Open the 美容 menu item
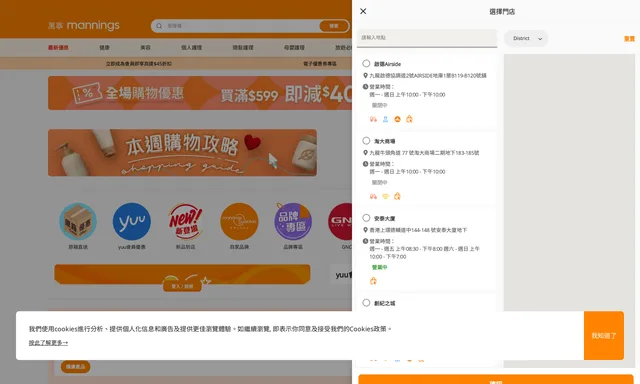The height and width of the screenshot is (384, 640). (x=145, y=47)
